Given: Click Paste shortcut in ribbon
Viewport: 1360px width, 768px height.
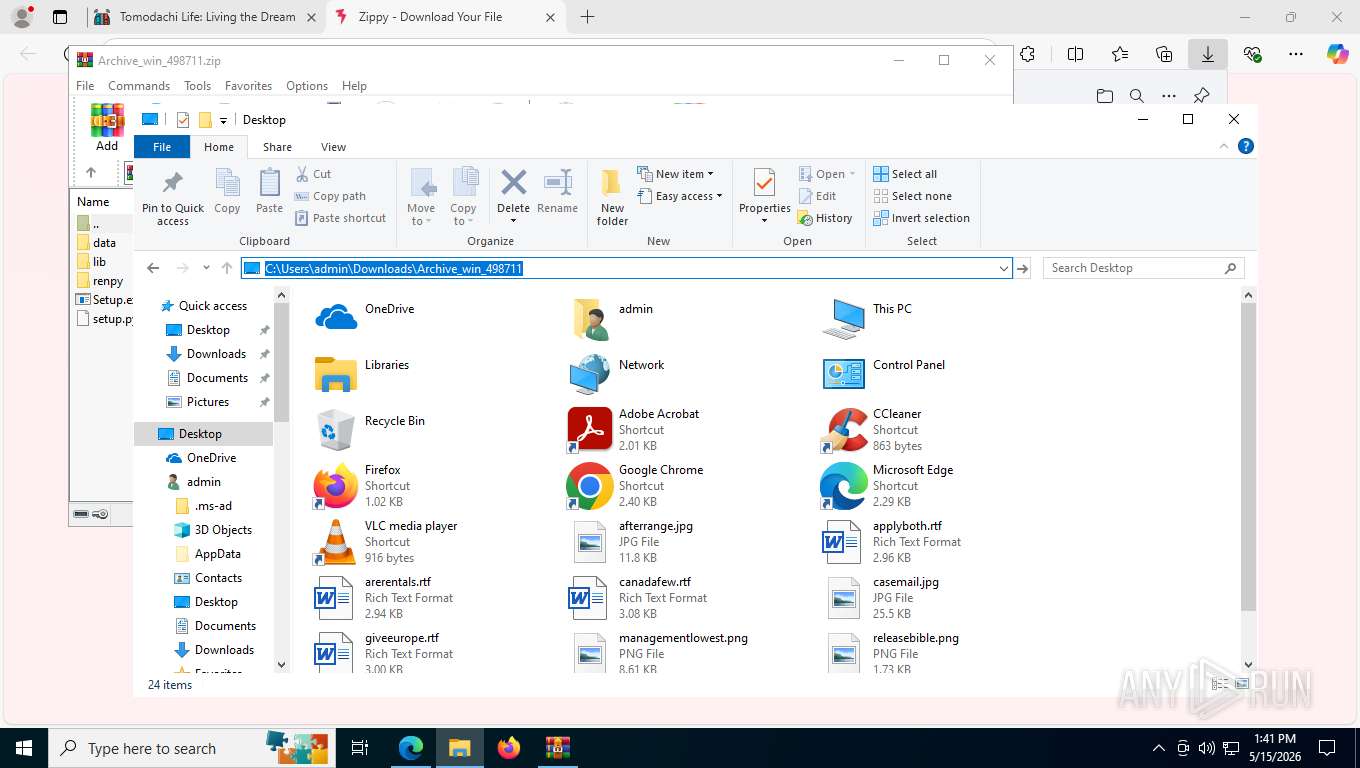Looking at the screenshot, I should tap(340, 218).
